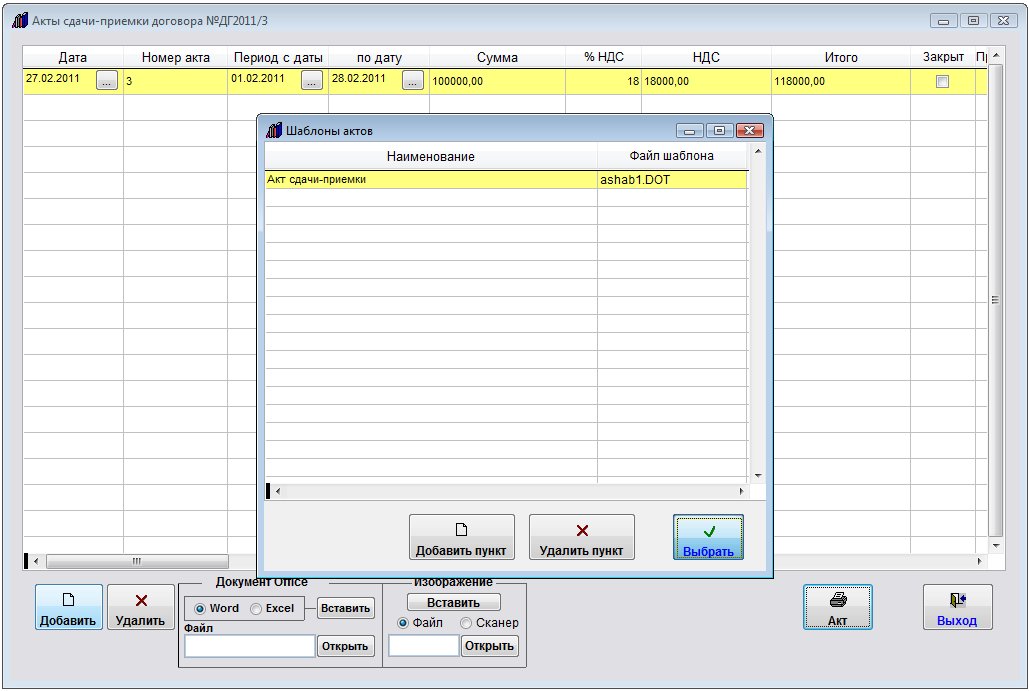This screenshot has height=691, width=1029.
Task: Add a new act with Добавить
Action: tap(68, 608)
